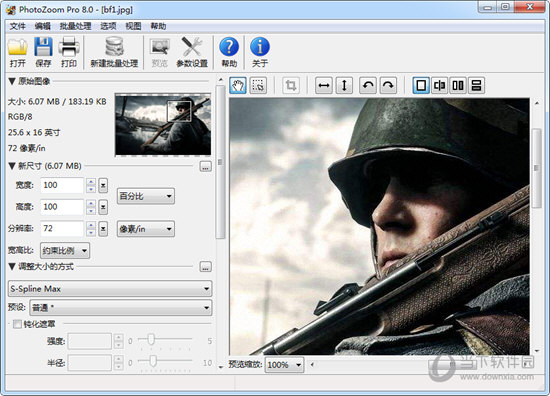Click the left panel scroll-down arrow
The width and height of the screenshot is (550, 396).
tap(221, 367)
